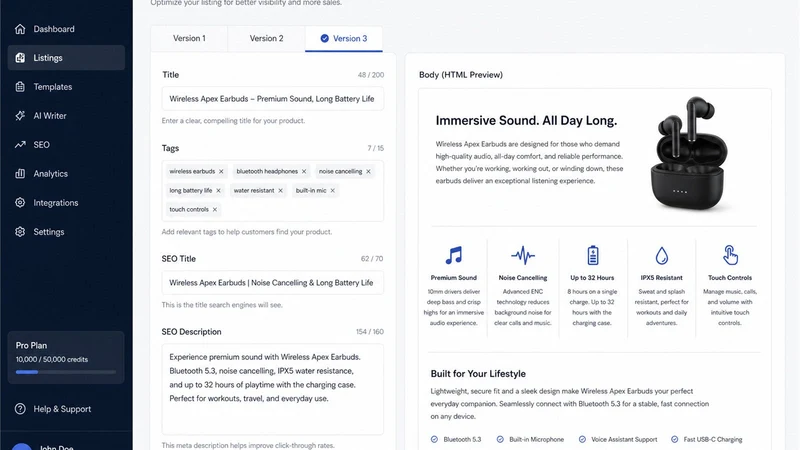Click the 'Premium Sound' feature label
Viewport: 800px width, 450px height.
[x=454, y=278]
